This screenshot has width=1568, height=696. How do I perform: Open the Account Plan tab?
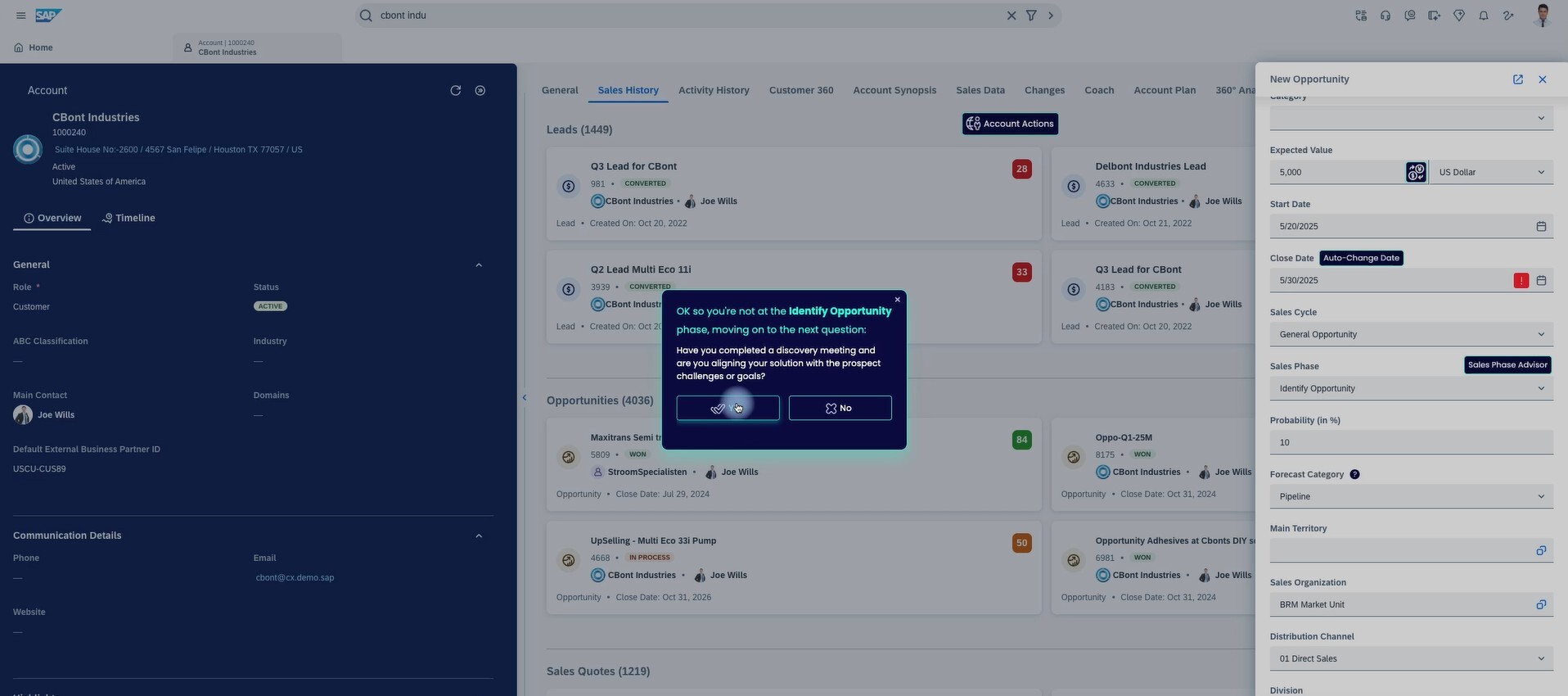[x=1165, y=90]
